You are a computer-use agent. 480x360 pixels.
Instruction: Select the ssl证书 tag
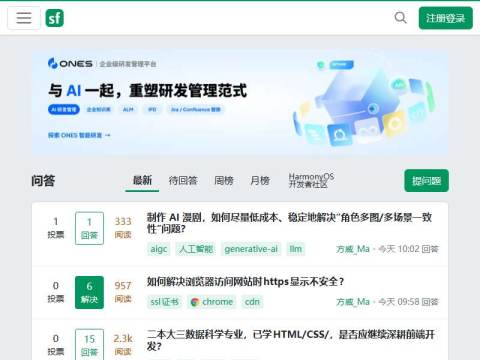(x=164, y=302)
